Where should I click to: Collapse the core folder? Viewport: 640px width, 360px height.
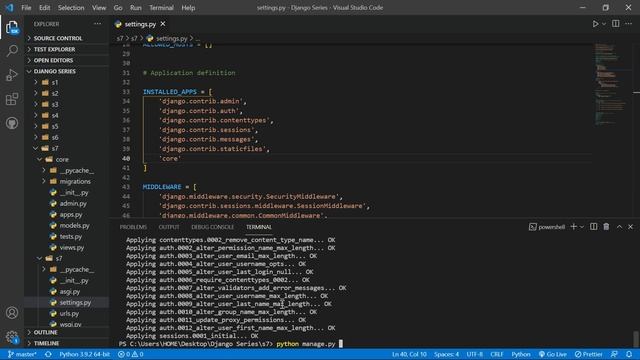pyautogui.click(x=67, y=159)
